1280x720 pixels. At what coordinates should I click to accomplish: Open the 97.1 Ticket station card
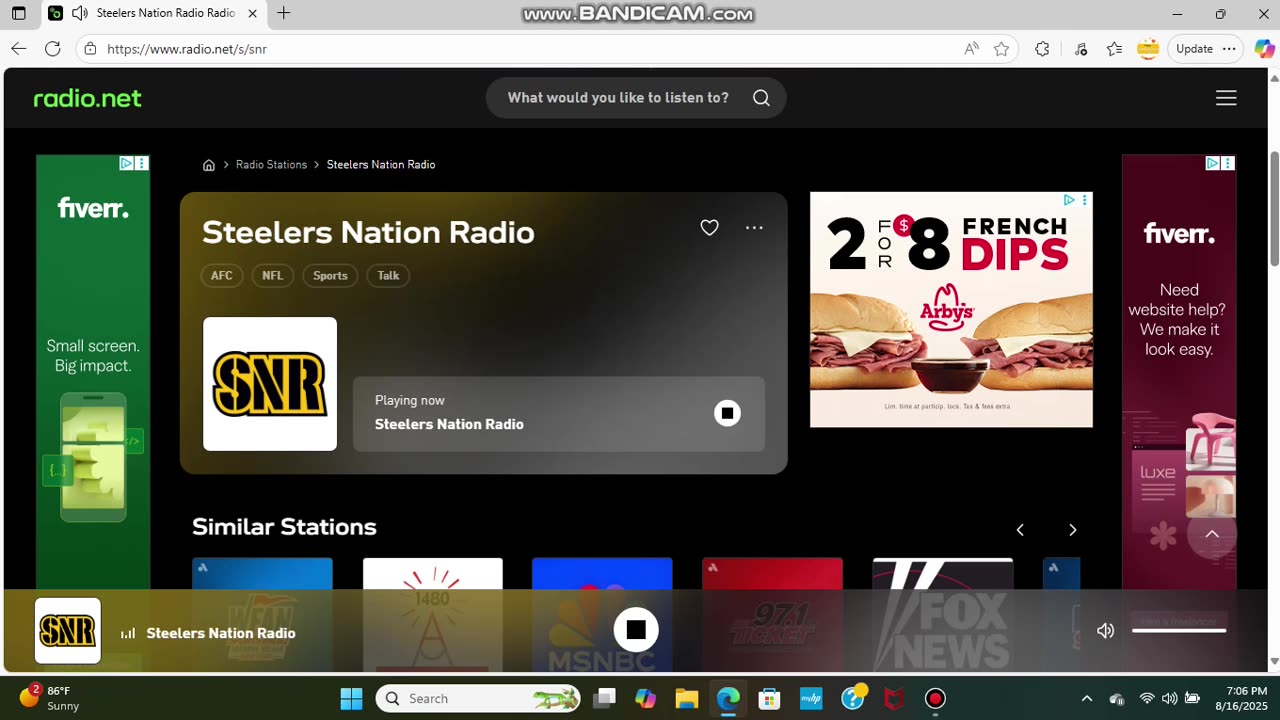[772, 615]
